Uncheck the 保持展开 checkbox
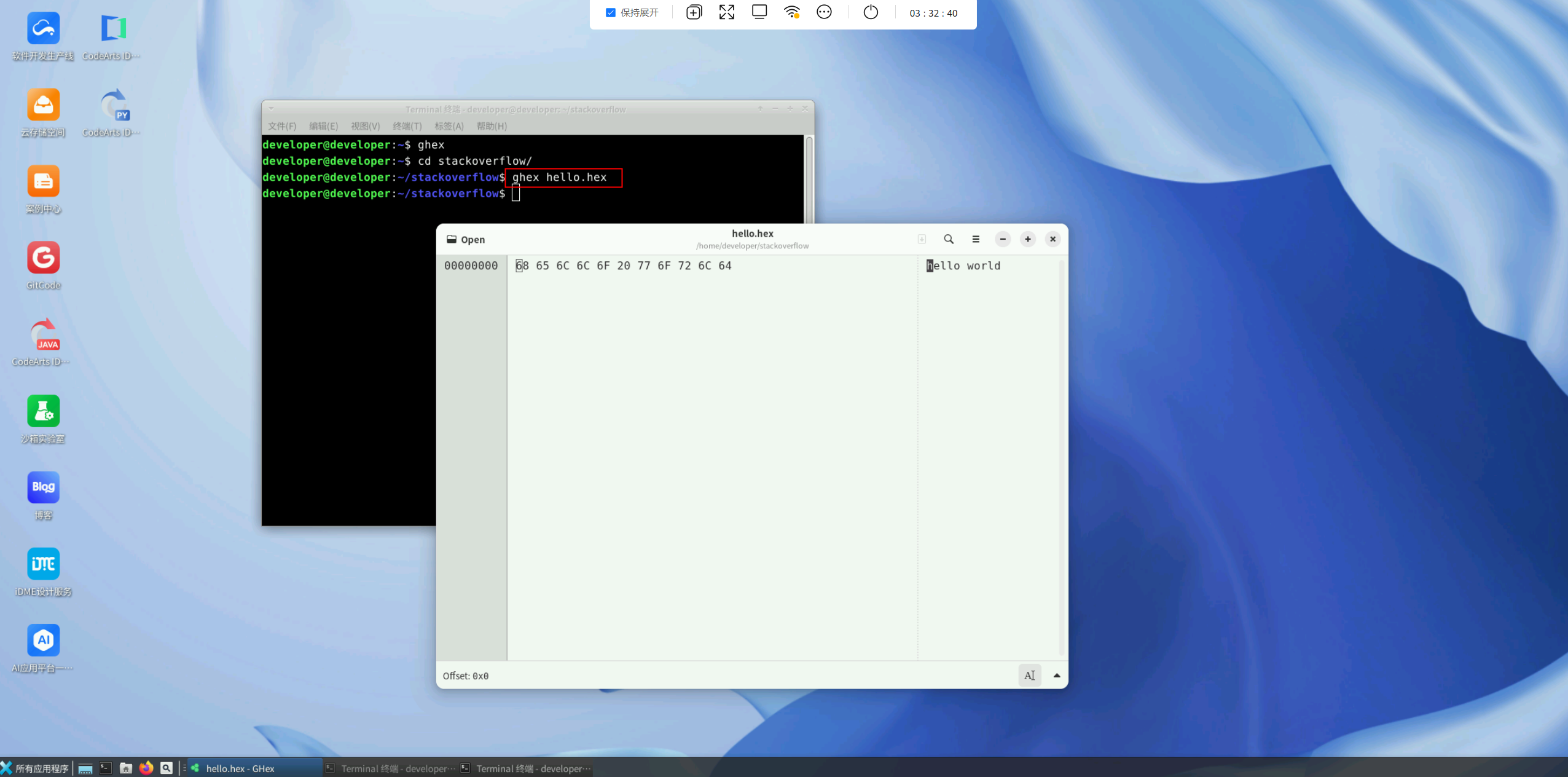The image size is (1568, 777). 610,12
